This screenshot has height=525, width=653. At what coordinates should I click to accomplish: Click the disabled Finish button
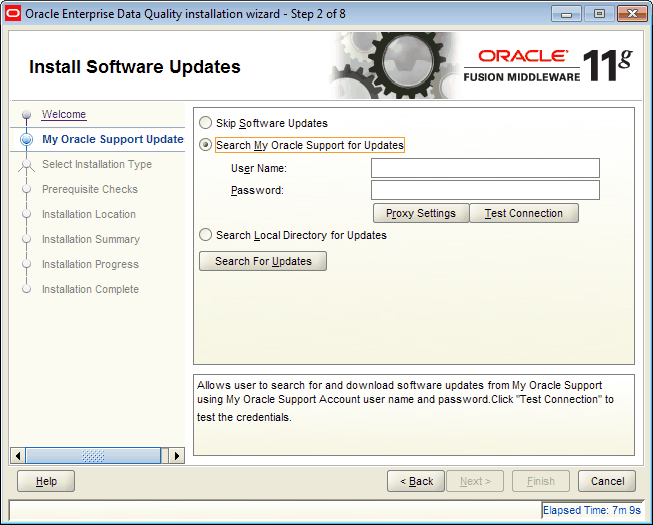click(x=541, y=481)
